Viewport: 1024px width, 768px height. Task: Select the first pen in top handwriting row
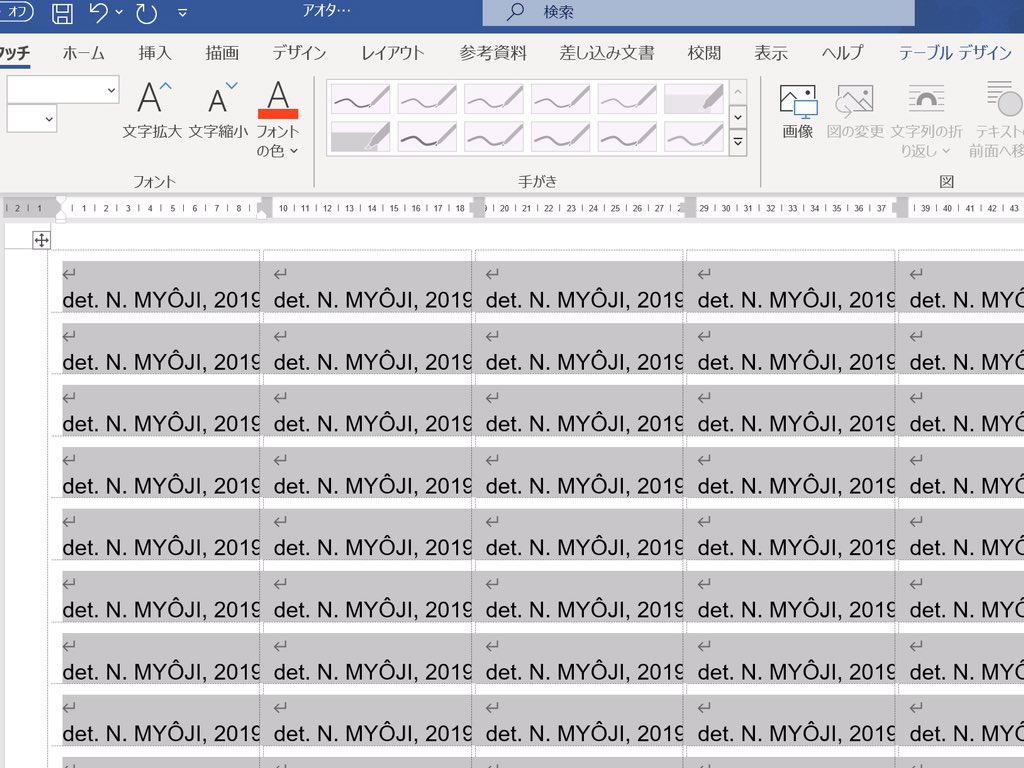click(360, 99)
